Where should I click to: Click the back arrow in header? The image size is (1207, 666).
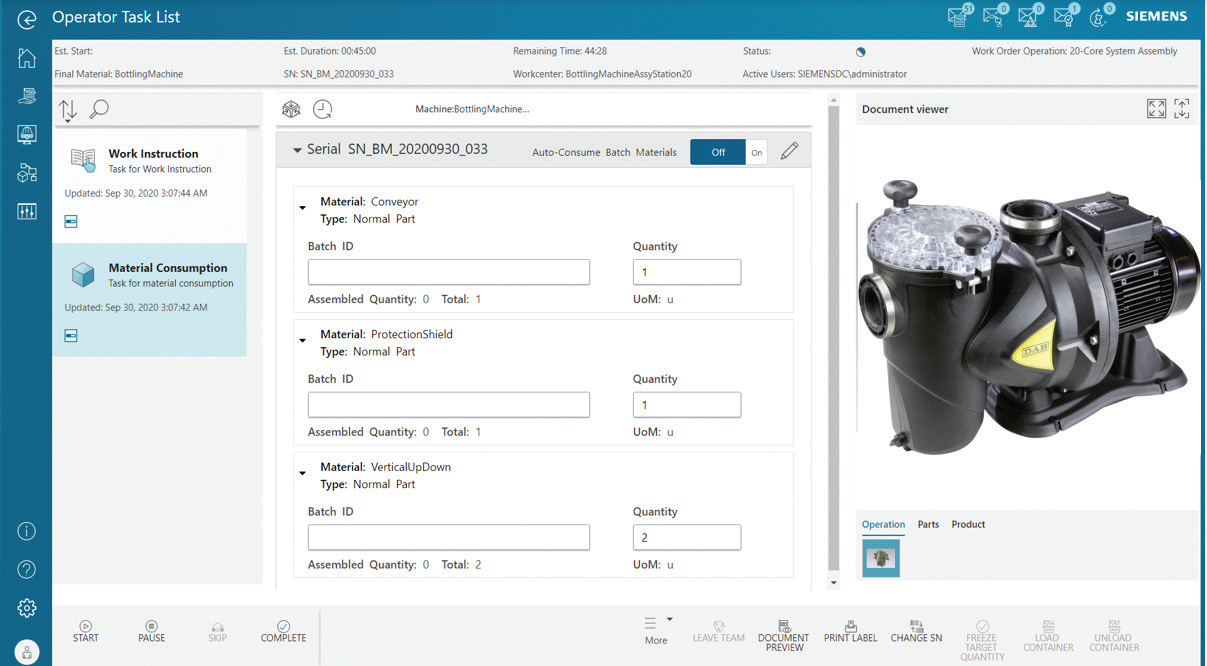point(27,18)
